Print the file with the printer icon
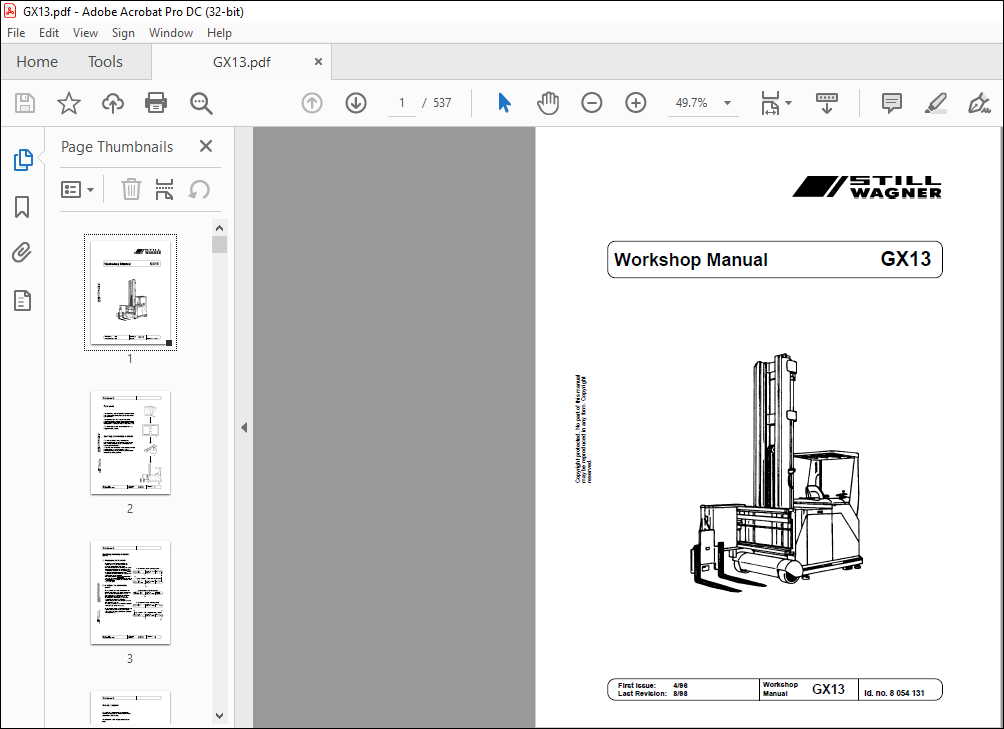 [x=156, y=103]
